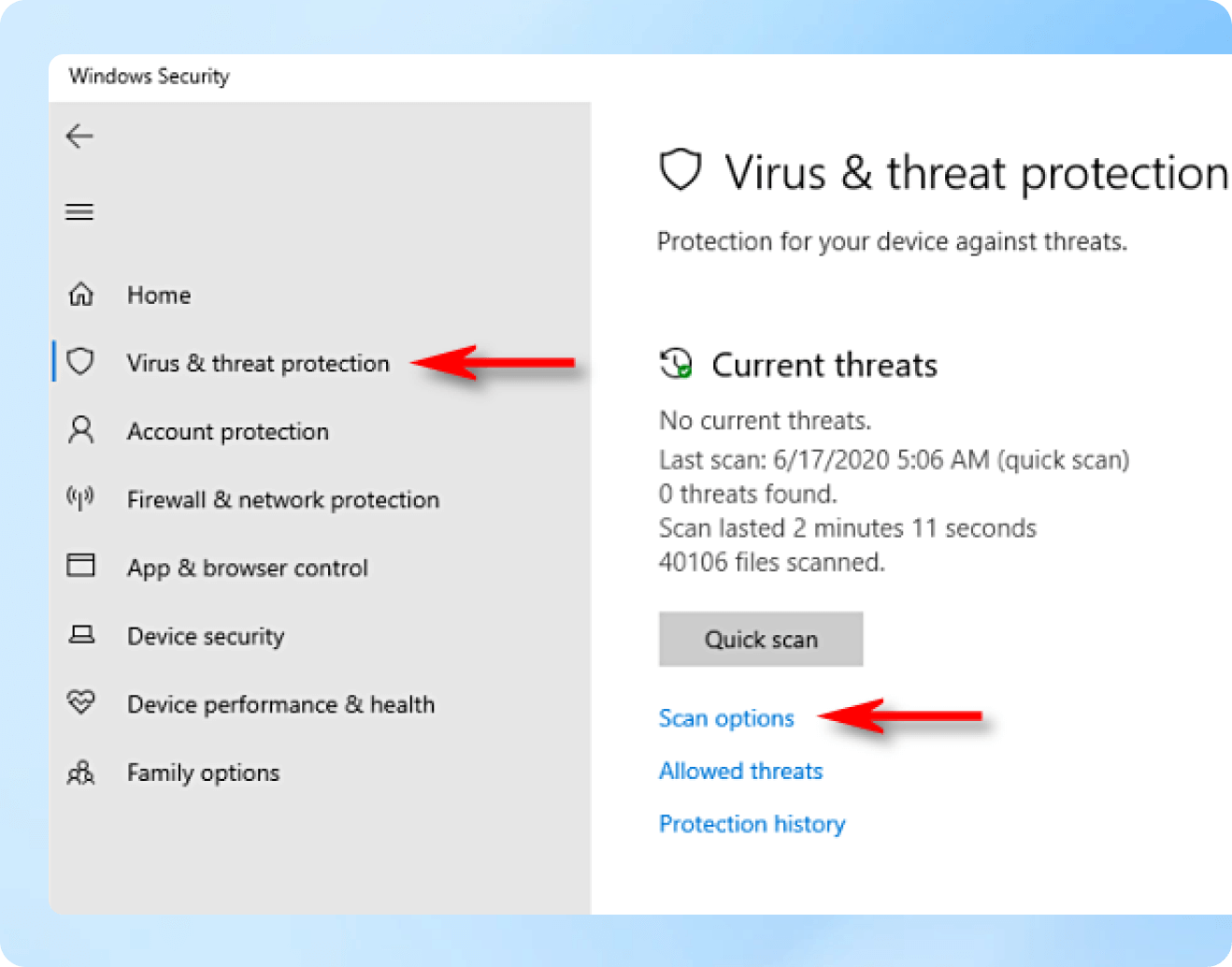1232x967 pixels.
Task: Open the Scan options link
Action: (x=726, y=718)
